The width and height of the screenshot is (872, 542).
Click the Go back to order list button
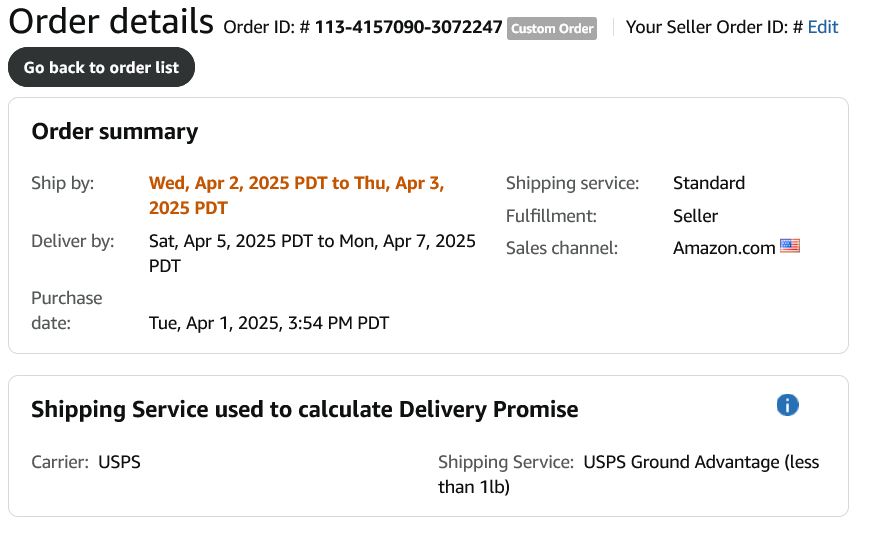point(101,67)
